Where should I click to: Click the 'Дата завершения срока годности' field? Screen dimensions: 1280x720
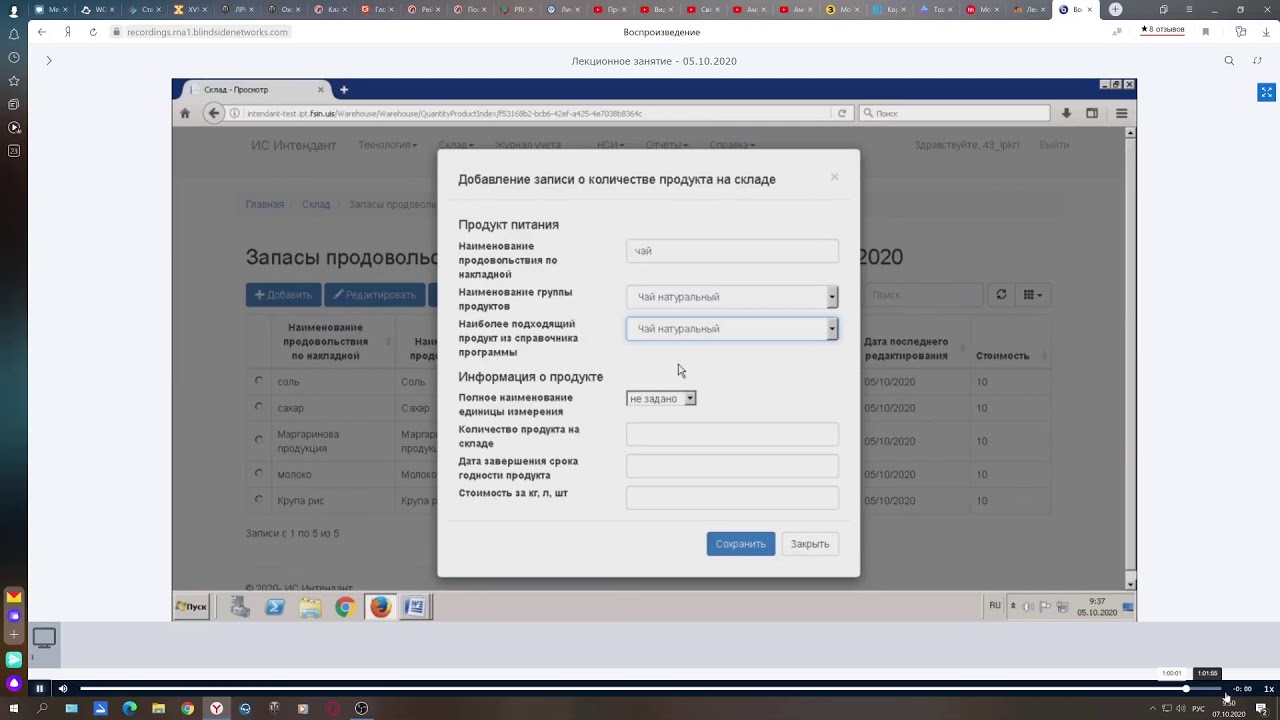[732, 466]
